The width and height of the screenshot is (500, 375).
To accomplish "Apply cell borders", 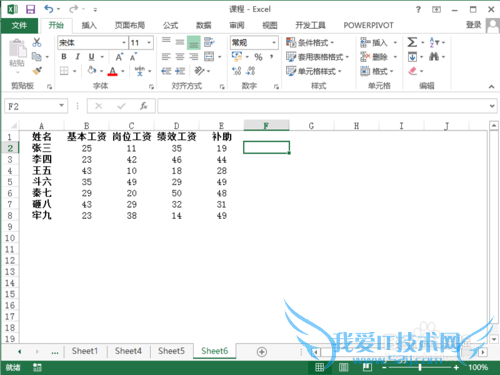I will 64,71.
